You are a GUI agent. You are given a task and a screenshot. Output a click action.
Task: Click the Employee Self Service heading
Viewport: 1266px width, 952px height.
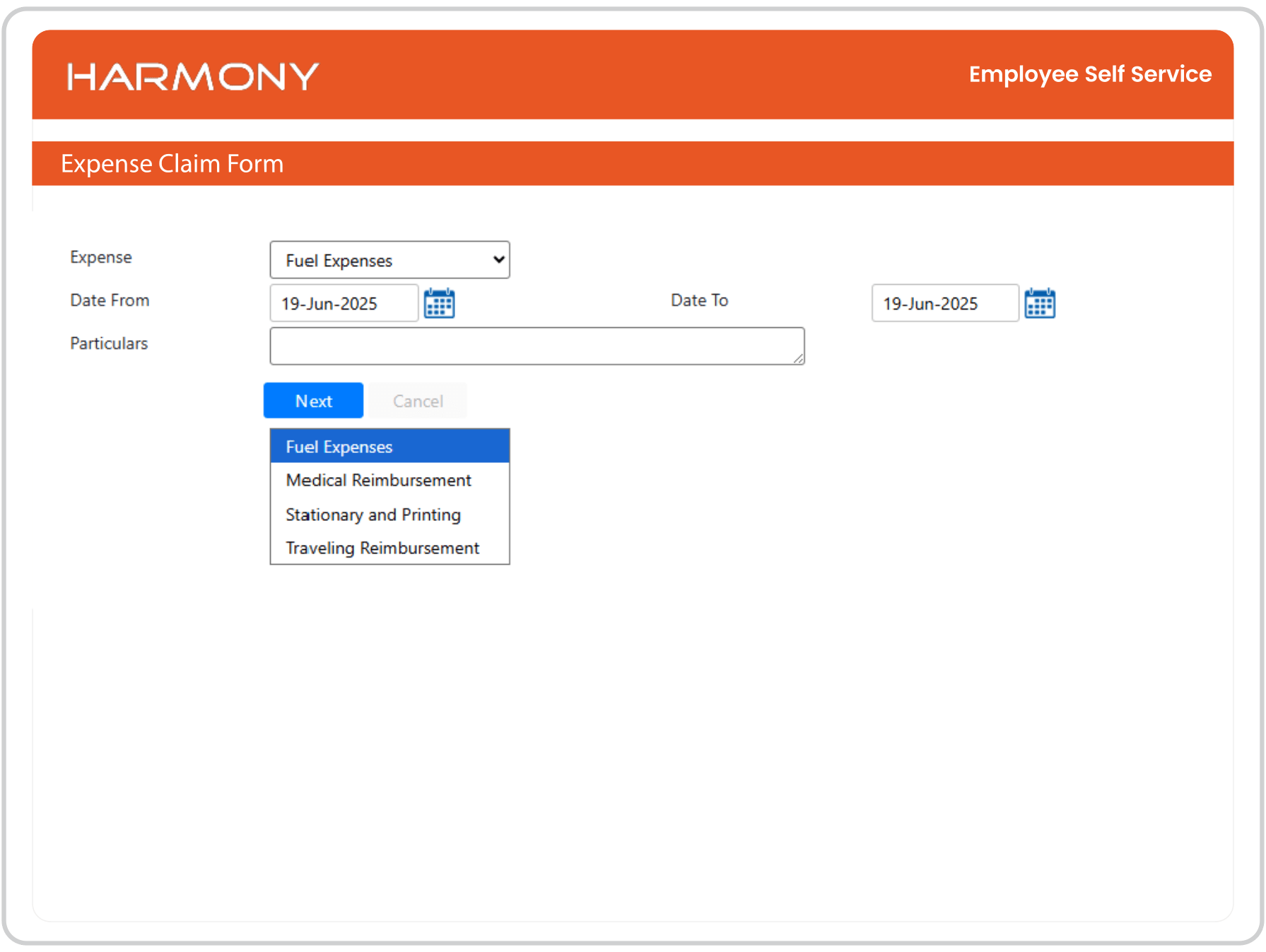(x=1090, y=74)
